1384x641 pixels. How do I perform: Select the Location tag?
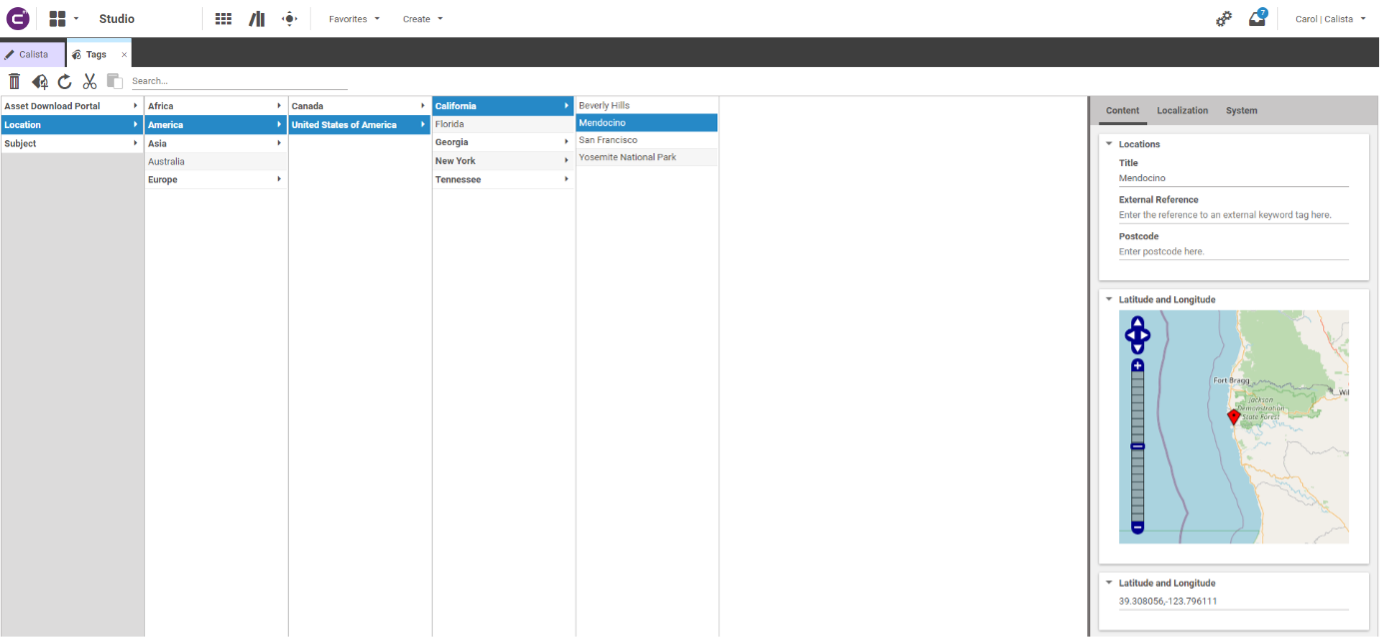tap(72, 125)
